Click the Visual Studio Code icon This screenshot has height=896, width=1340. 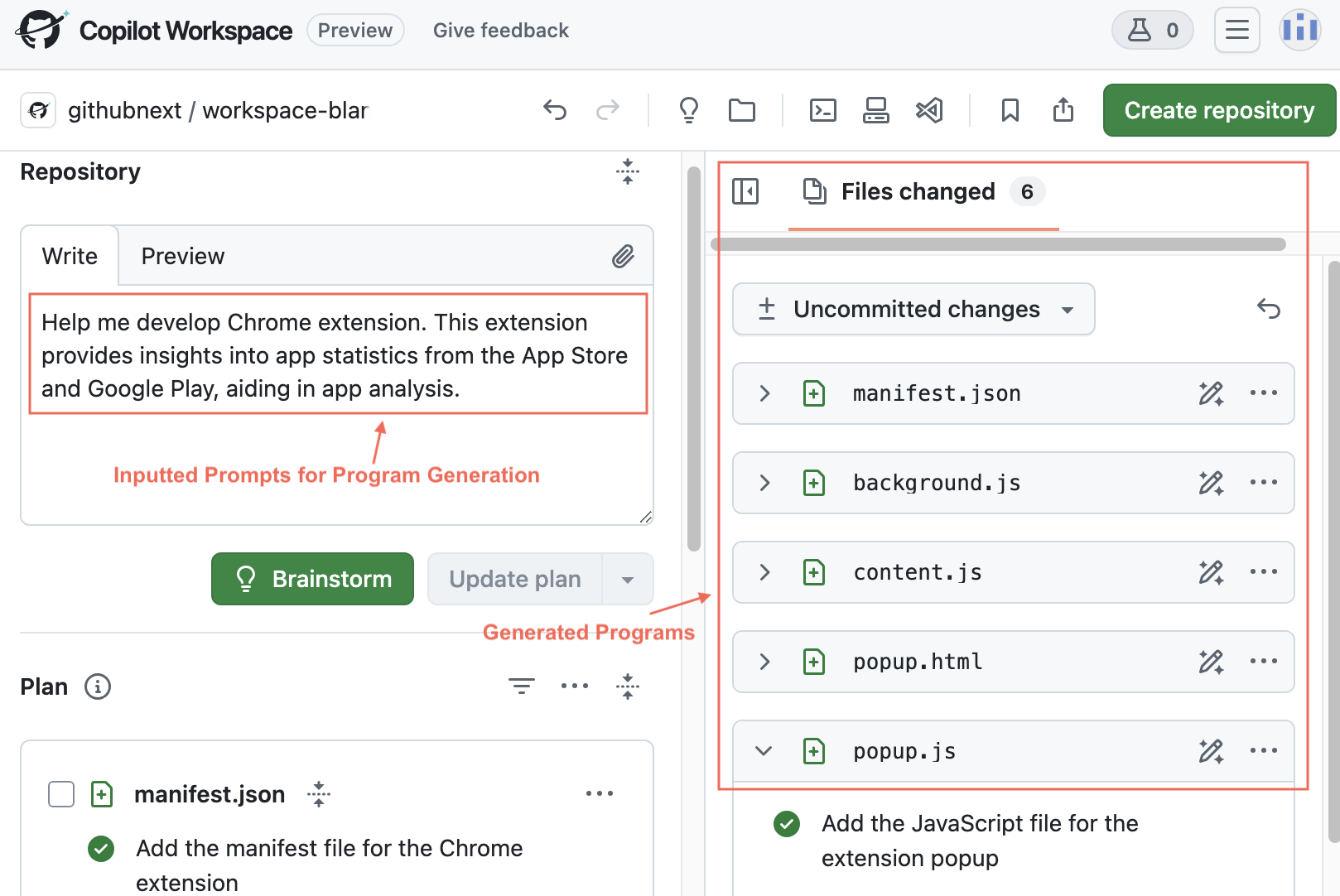tap(929, 110)
